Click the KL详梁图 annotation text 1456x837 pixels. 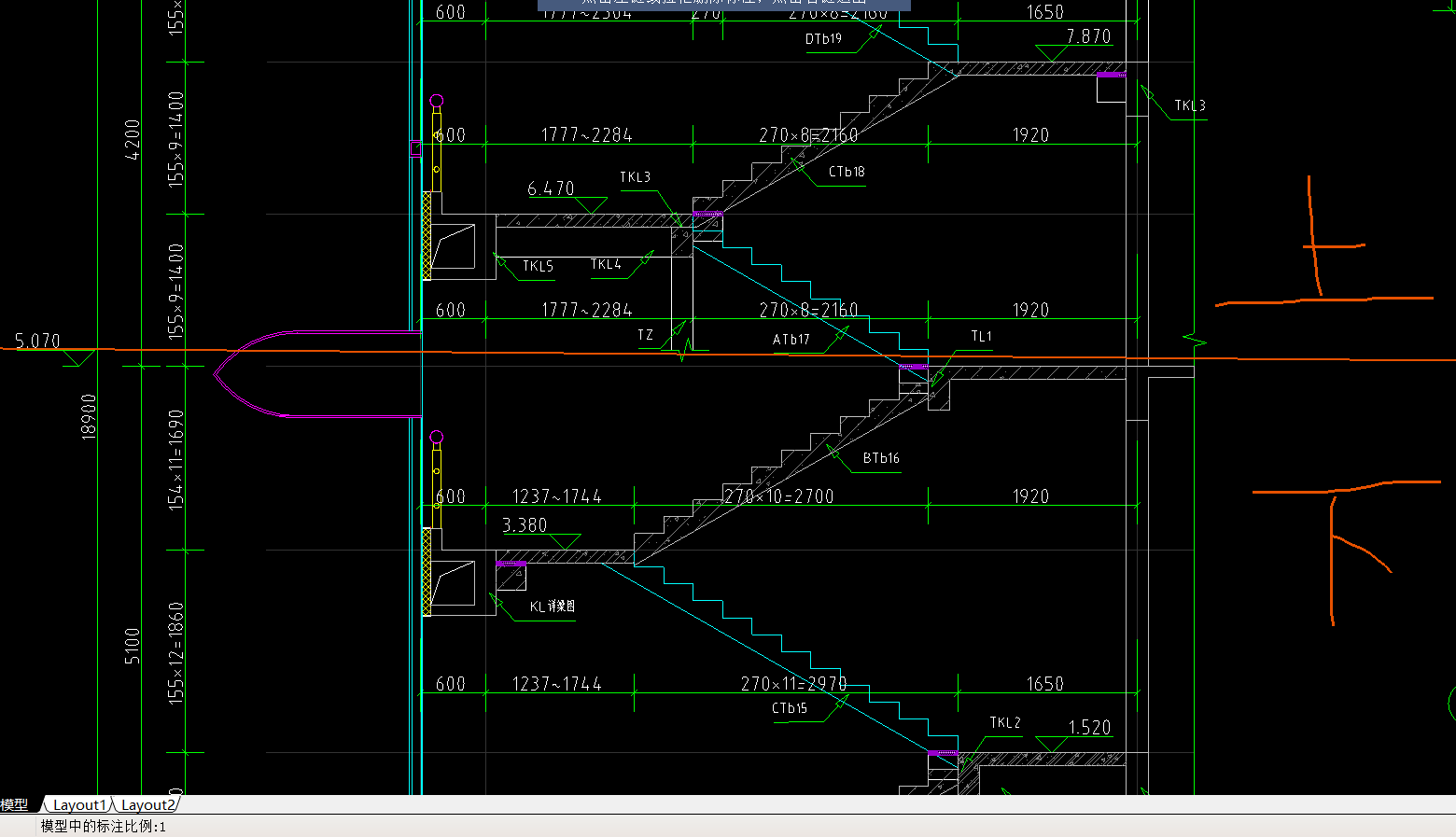pos(553,607)
